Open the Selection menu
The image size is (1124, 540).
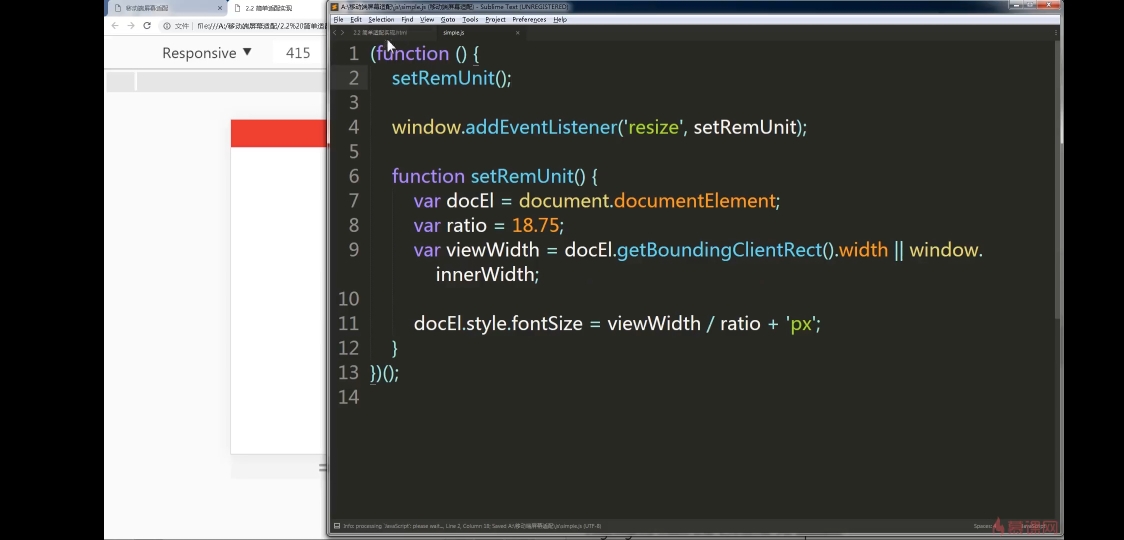click(381, 19)
